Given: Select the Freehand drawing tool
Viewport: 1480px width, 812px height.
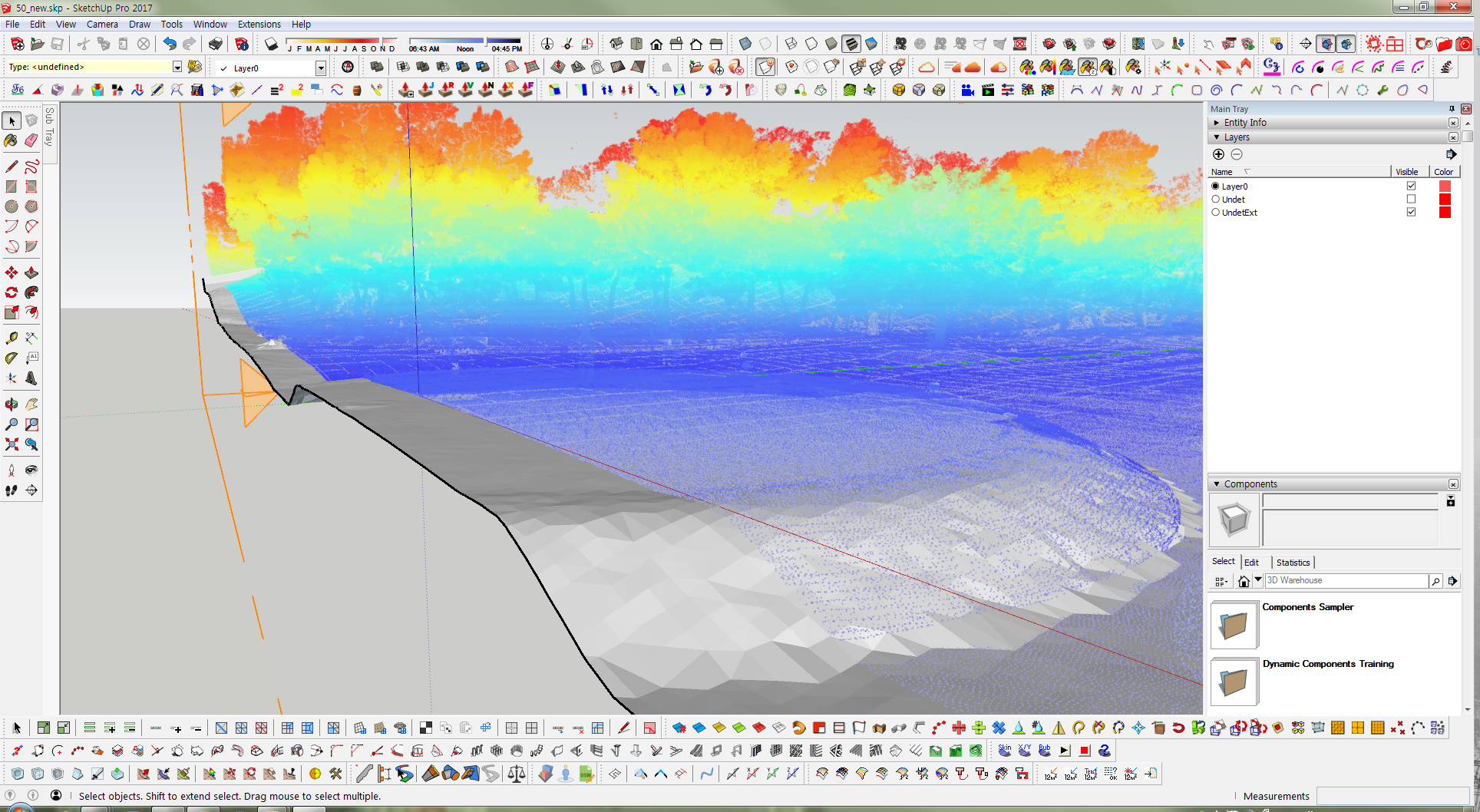Looking at the screenshot, I should [31, 167].
